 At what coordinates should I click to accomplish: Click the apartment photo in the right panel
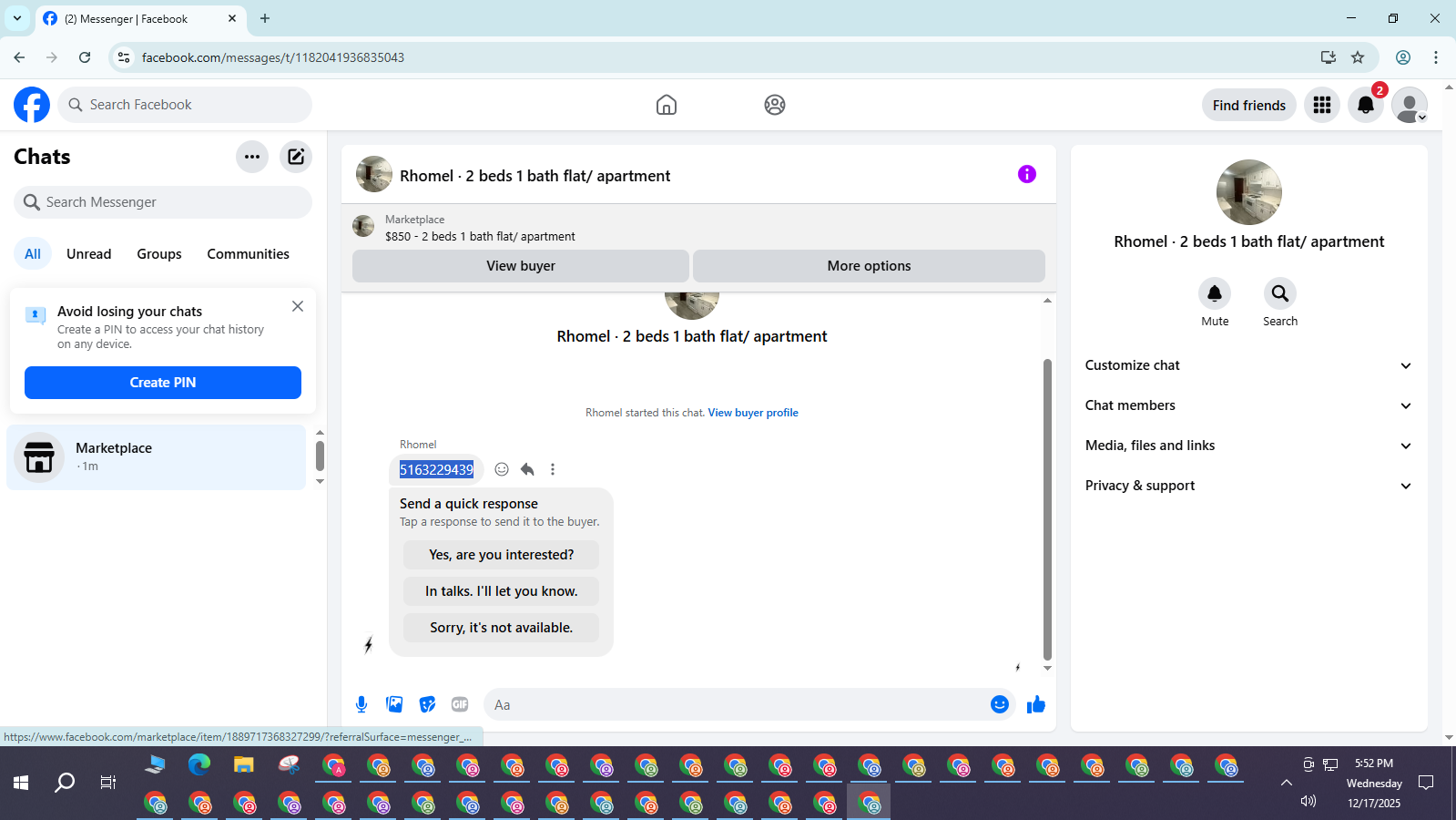point(1249,192)
